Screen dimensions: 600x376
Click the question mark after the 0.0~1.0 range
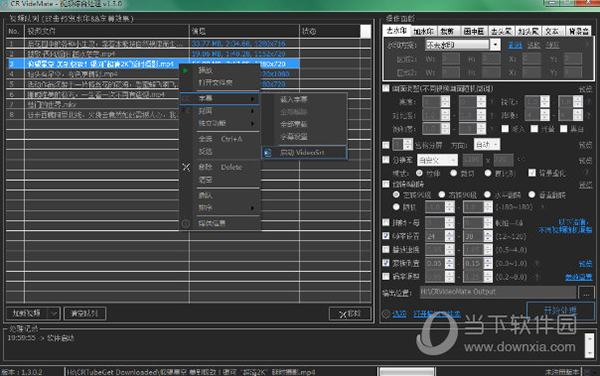(537, 264)
